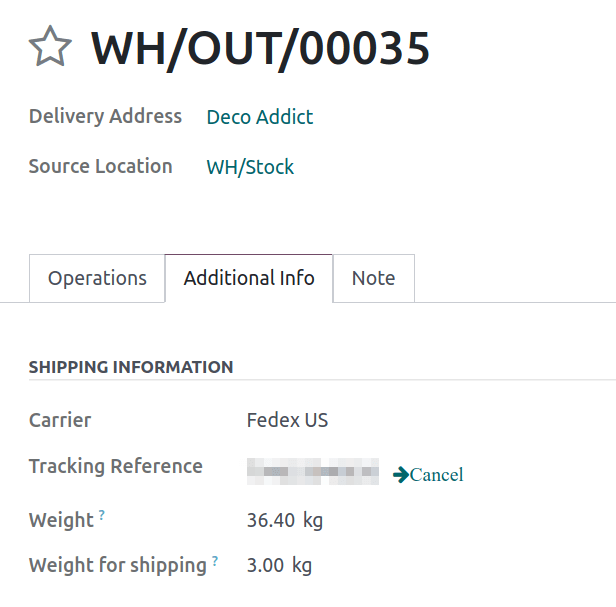Click the Carrier field label

click(60, 420)
